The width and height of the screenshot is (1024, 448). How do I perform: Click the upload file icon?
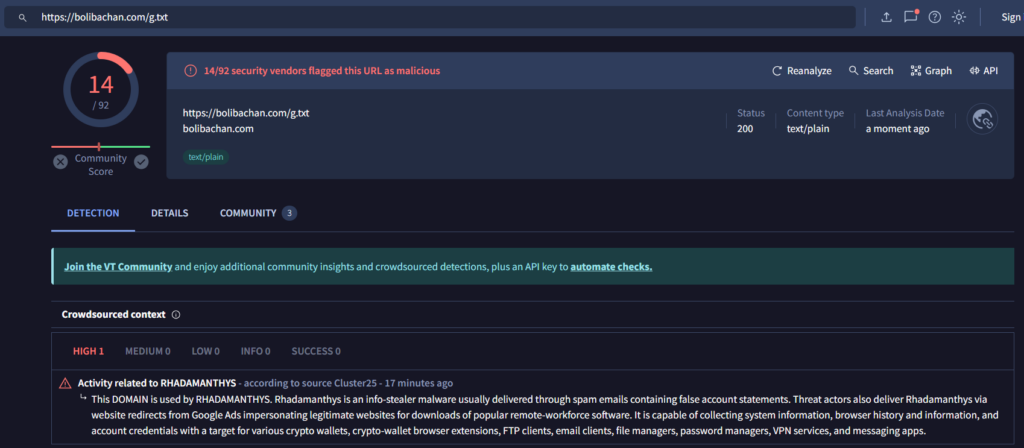886,17
